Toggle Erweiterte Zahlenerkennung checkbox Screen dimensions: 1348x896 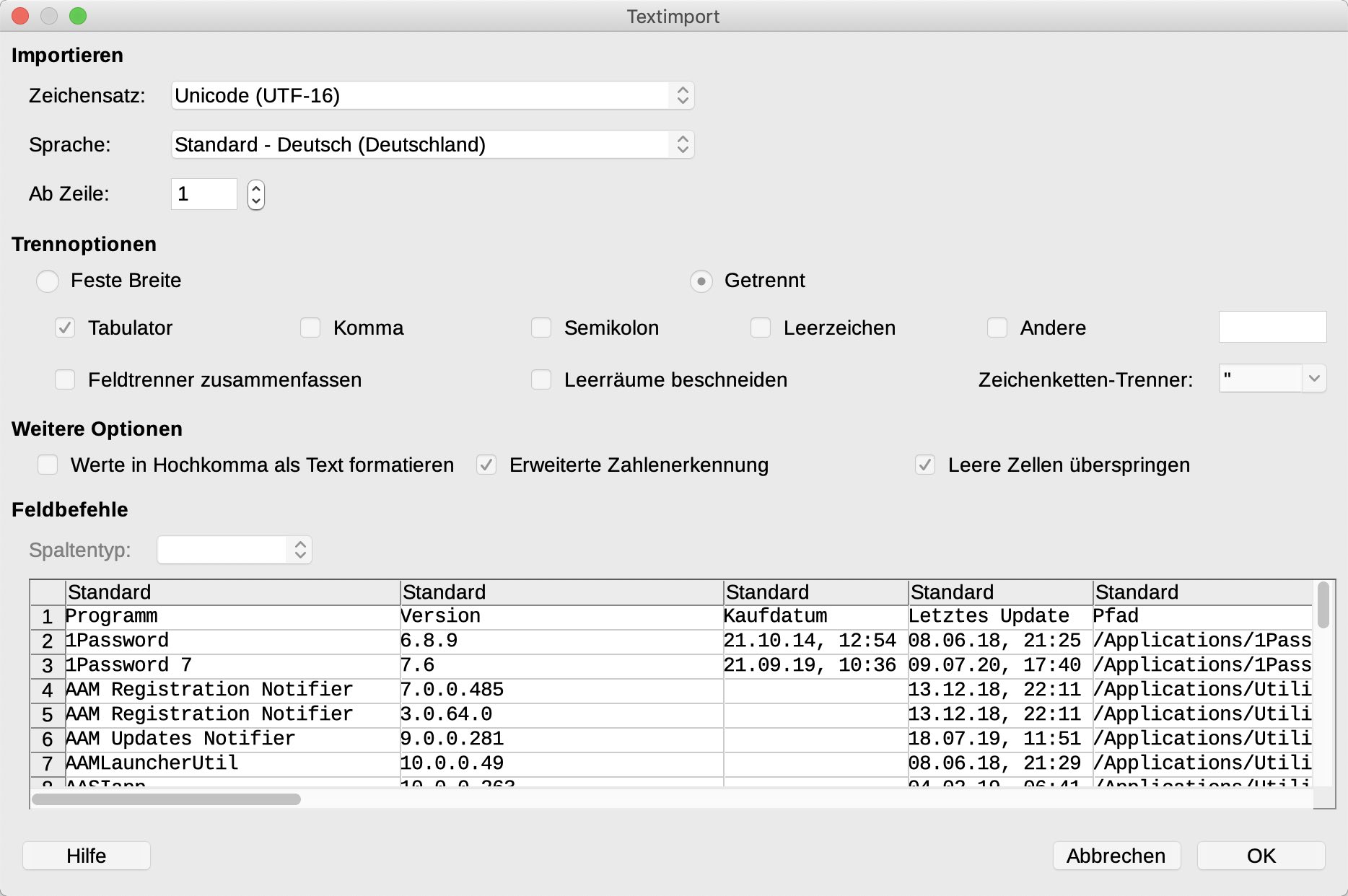(x=486, y=465)
